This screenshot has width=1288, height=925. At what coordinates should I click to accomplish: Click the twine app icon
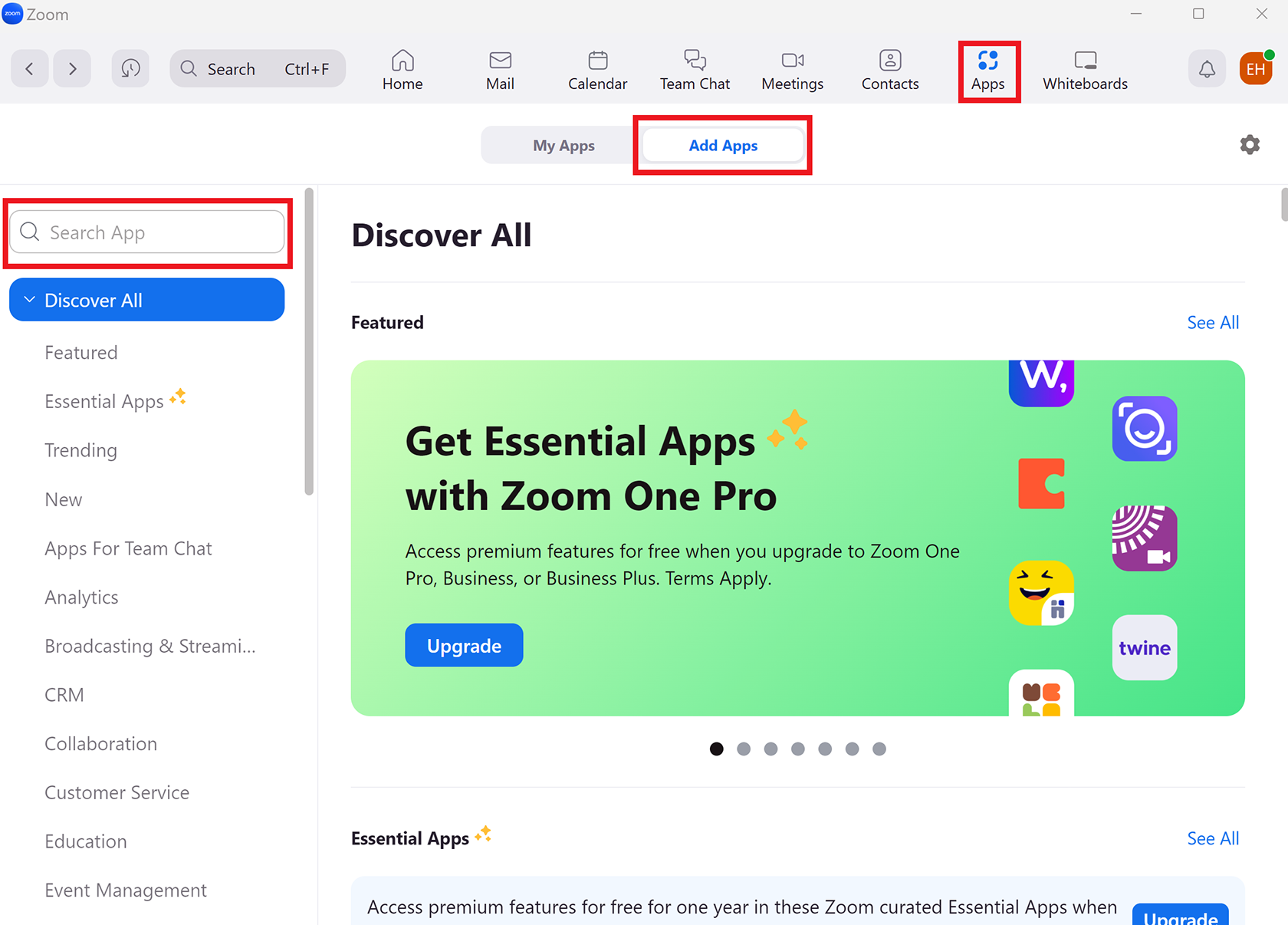(x=1145, y=647)
